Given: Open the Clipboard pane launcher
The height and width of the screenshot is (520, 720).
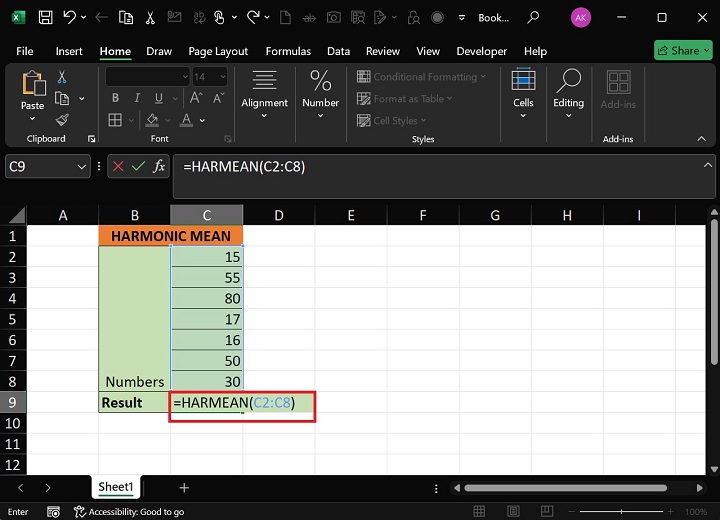Looking at the screenshot, I should 91,139.
